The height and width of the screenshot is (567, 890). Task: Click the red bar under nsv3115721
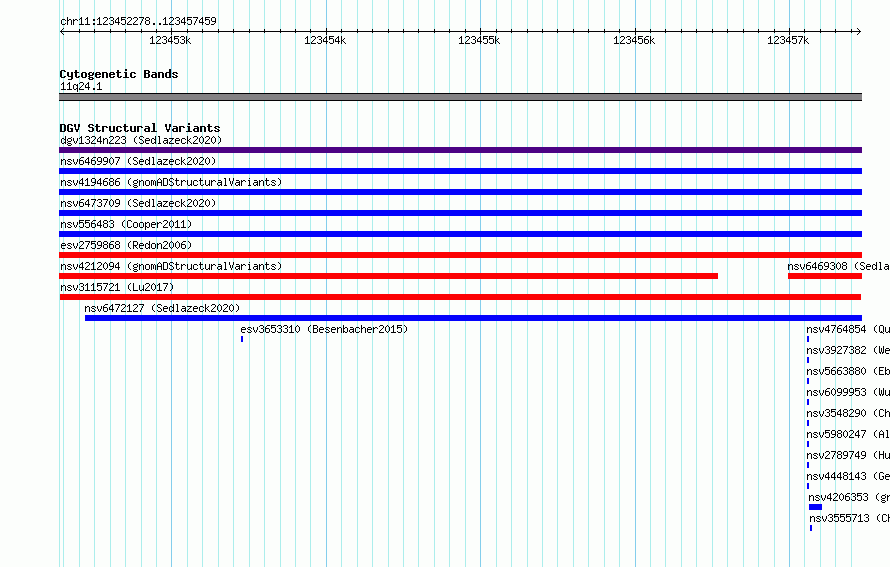click(x=460, y=297)
